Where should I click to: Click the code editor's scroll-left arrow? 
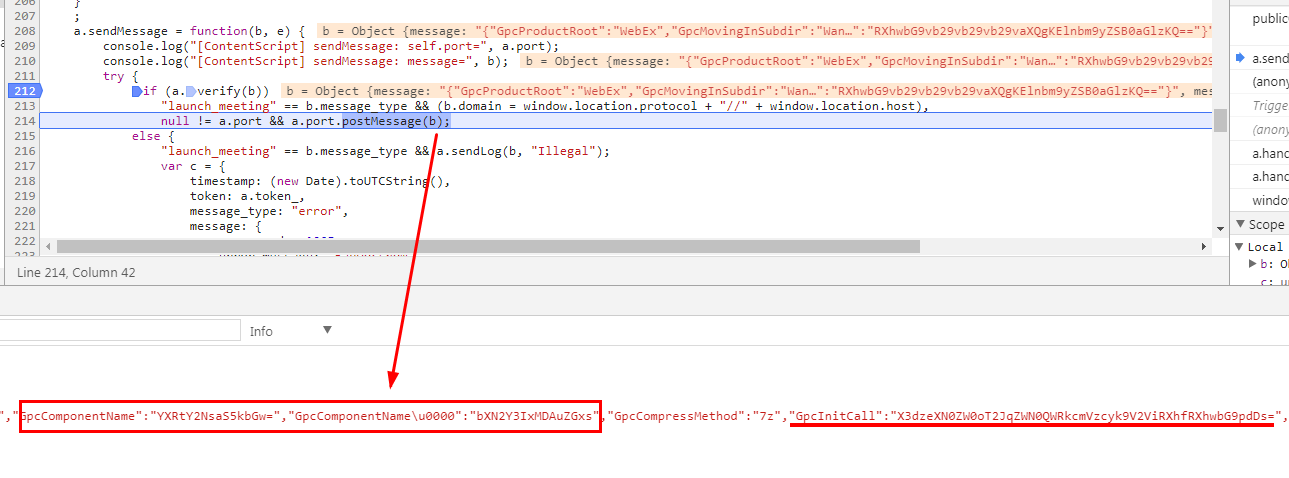(x=48, y=246)
